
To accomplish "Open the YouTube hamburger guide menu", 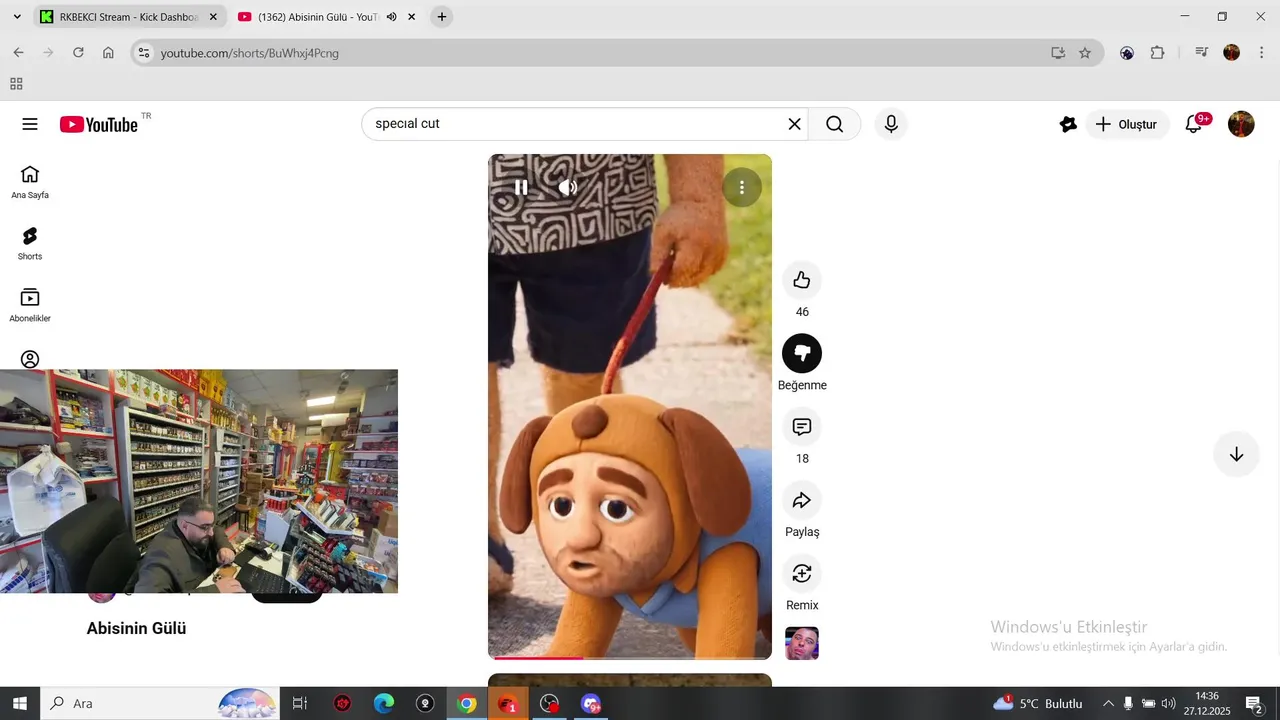I will click(x=30, y=124).
